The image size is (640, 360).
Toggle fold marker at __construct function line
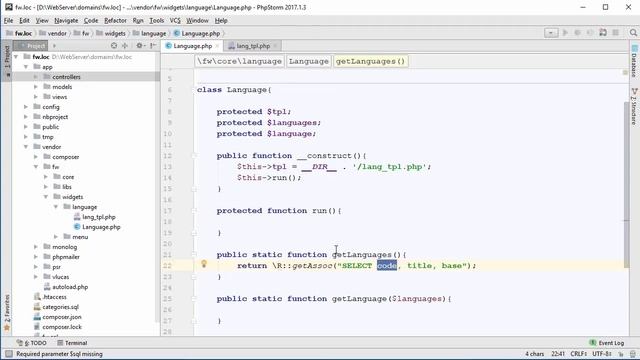[194, 156]
